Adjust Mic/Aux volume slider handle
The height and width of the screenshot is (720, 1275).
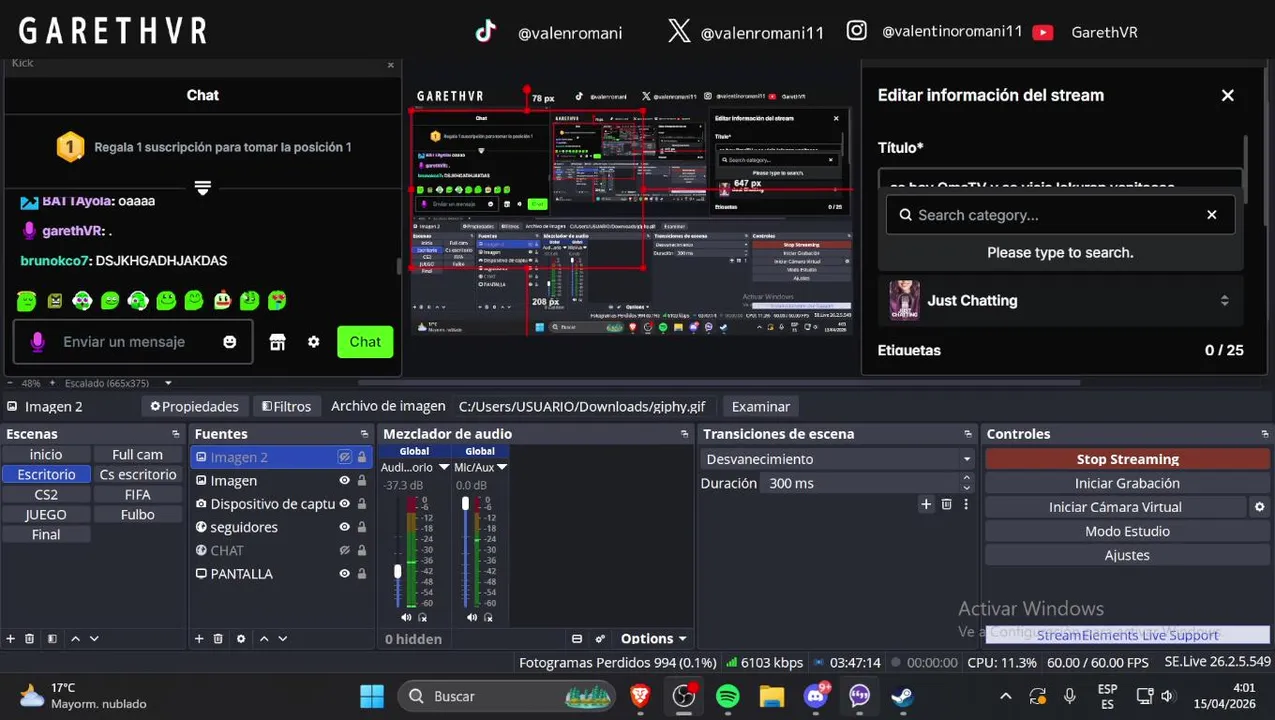pyautogui.click(x=465, y=503)
